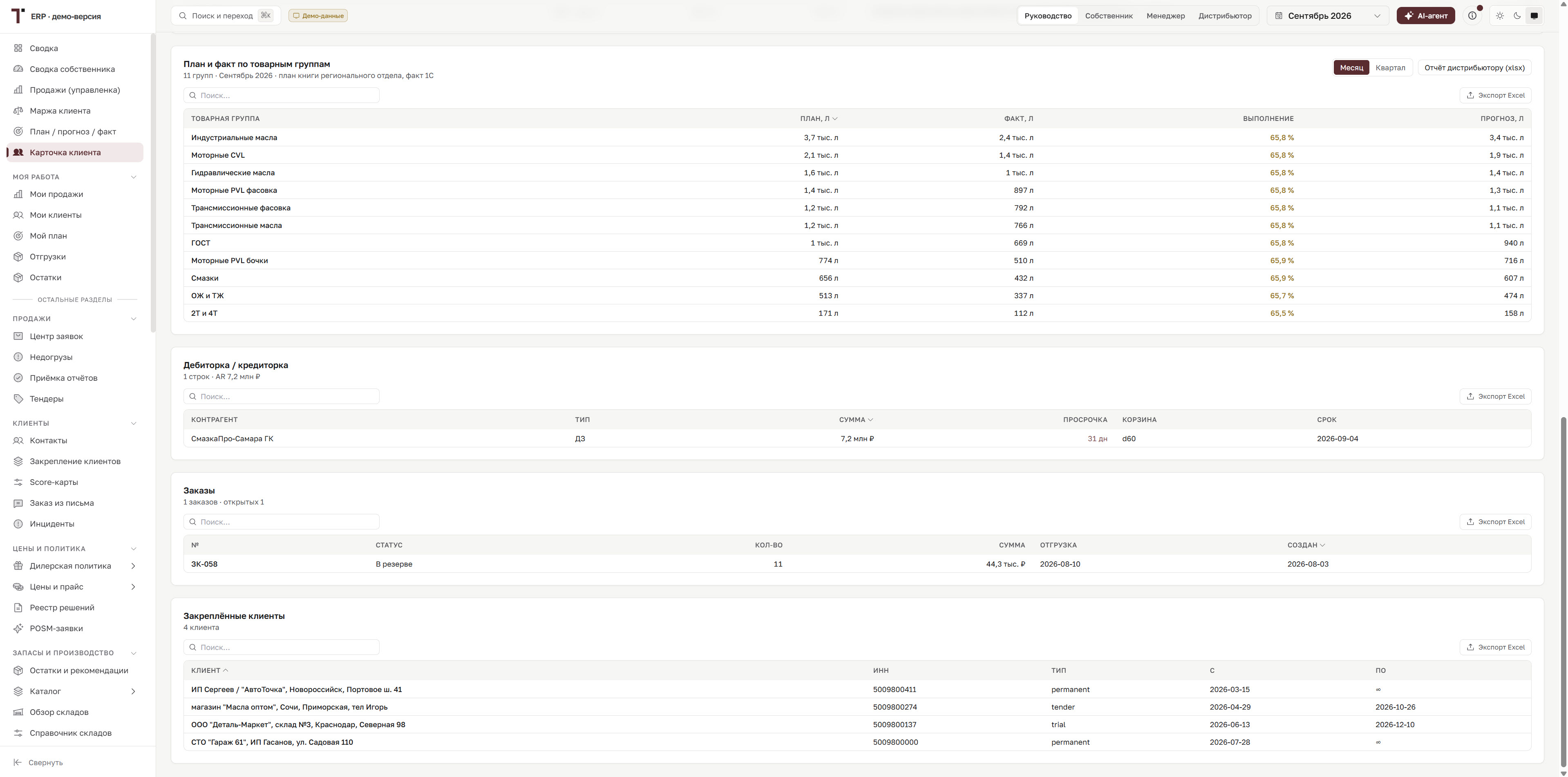Click the info notification icon in header
This screenshot has width=1568, height=777.
(x=1472, y=16)
